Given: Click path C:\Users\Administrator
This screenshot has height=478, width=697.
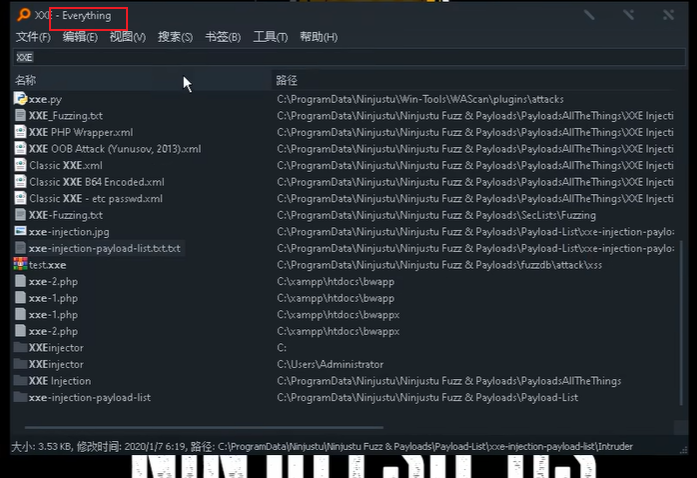Looking at the screenshot, I should pos(330,364).
